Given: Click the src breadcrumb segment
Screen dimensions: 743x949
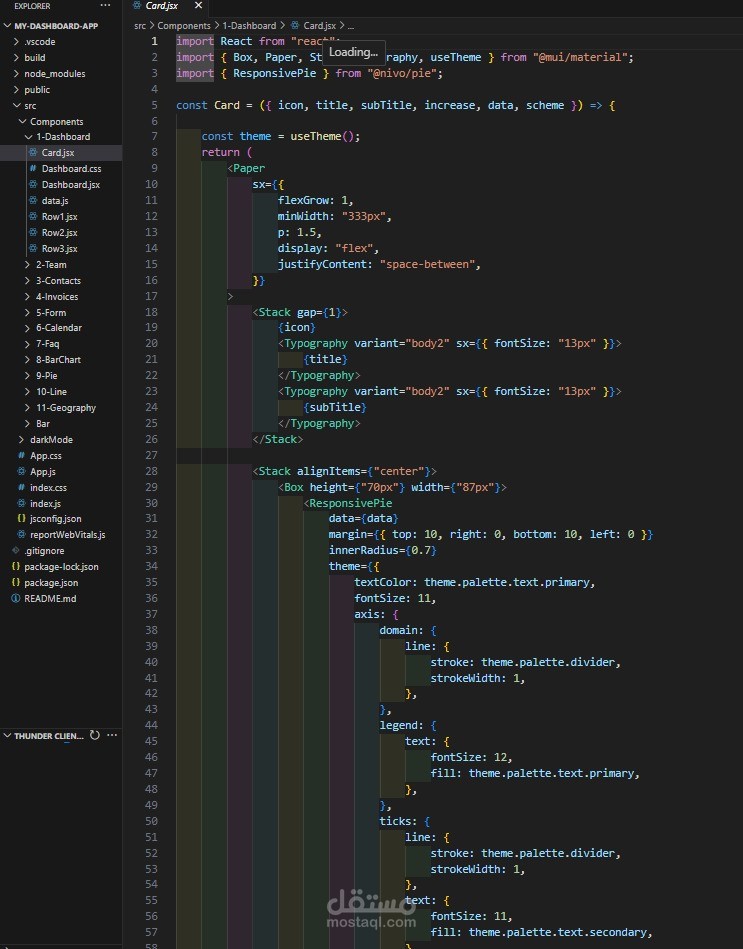Looking at the screenshot, I should coord(140,25).
